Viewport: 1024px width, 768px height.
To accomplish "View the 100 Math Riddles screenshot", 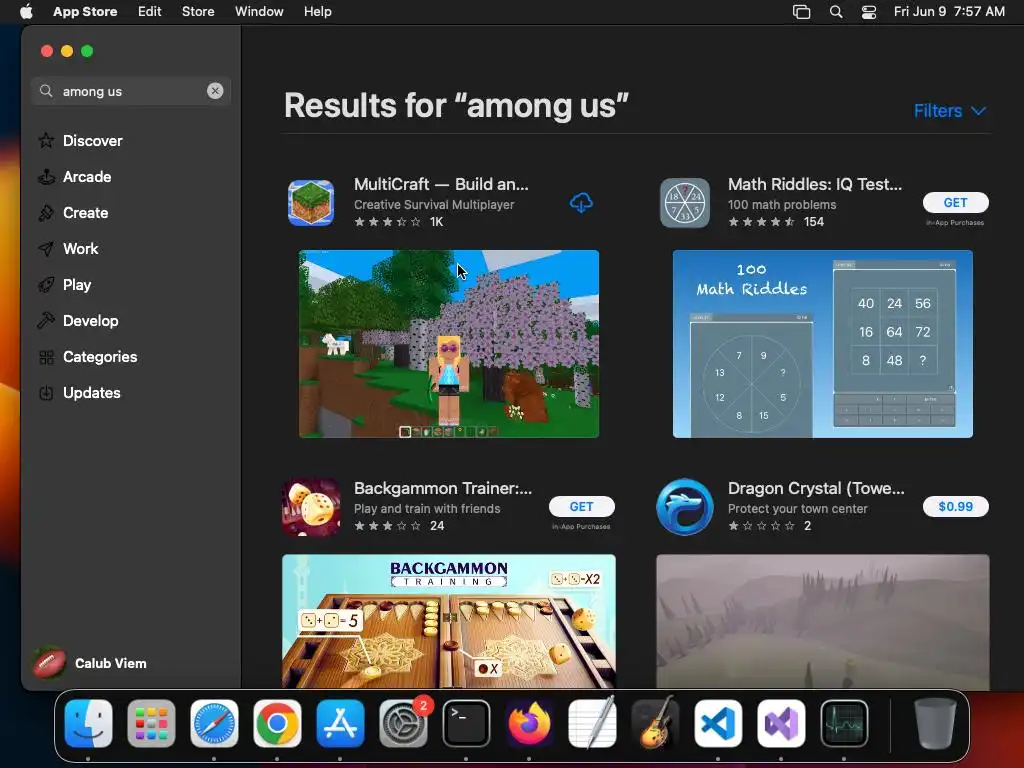I will coord(822,344).
